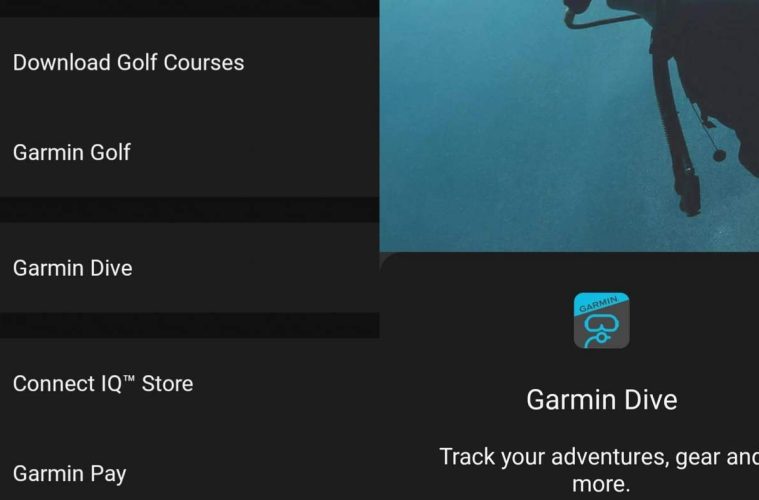Select the Garmin Golf menu item

189,152
